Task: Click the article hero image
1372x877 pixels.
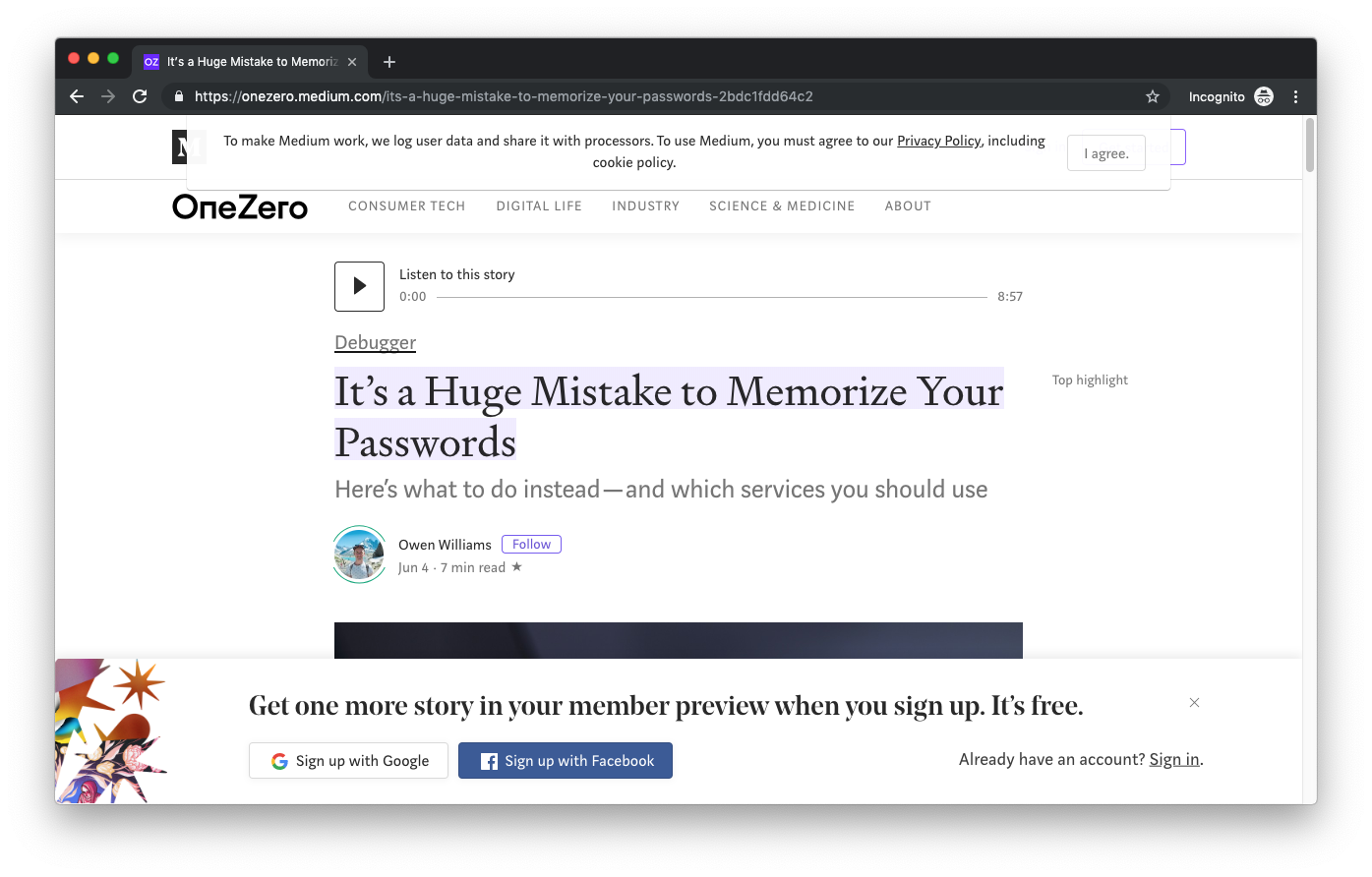Action: point(679,641)
